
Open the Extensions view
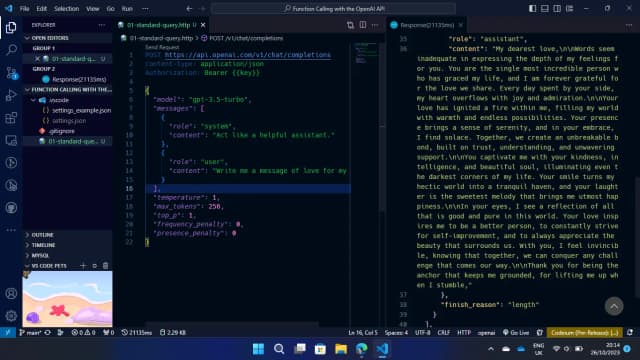[x=11, y=118]
